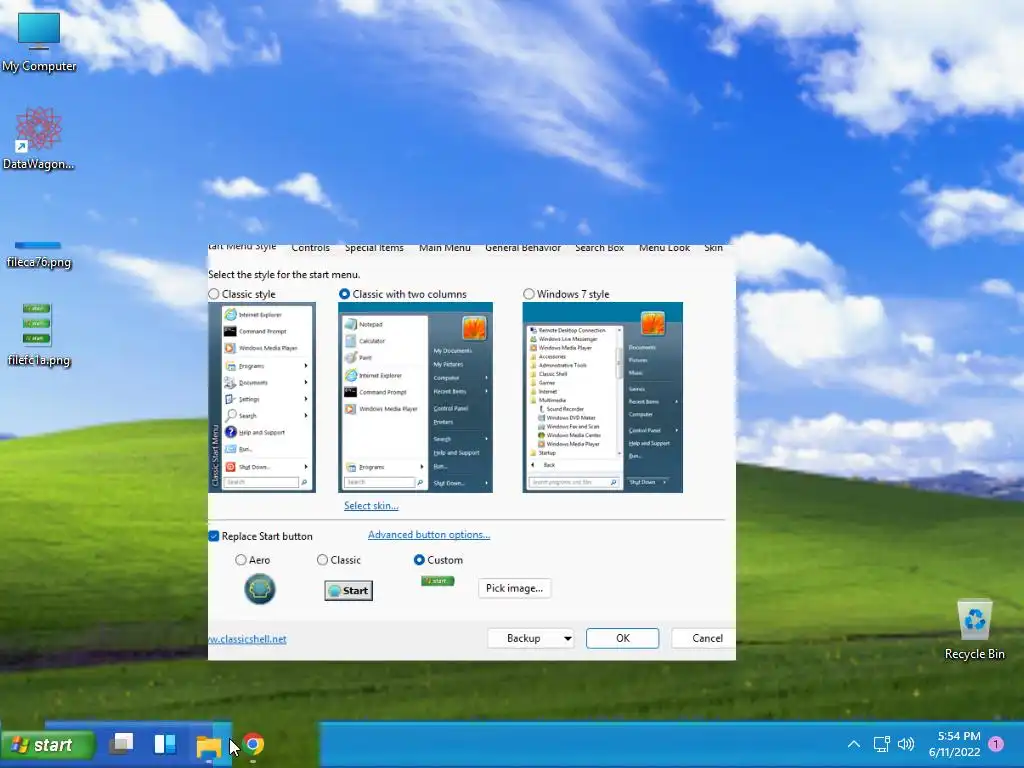Switch to the Main Menu tab
This screenshot has height=768, width=1024.
[x=445, y=248]
